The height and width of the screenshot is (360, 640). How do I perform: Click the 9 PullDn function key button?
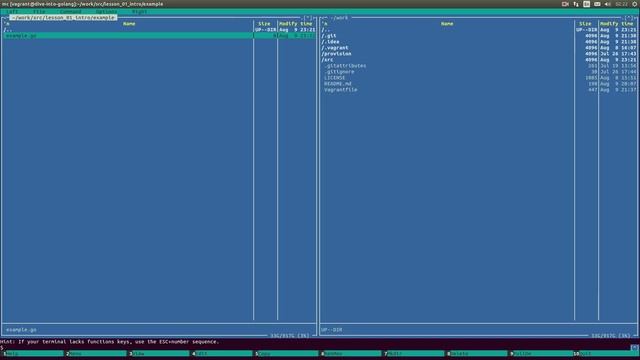coord(540,353)
